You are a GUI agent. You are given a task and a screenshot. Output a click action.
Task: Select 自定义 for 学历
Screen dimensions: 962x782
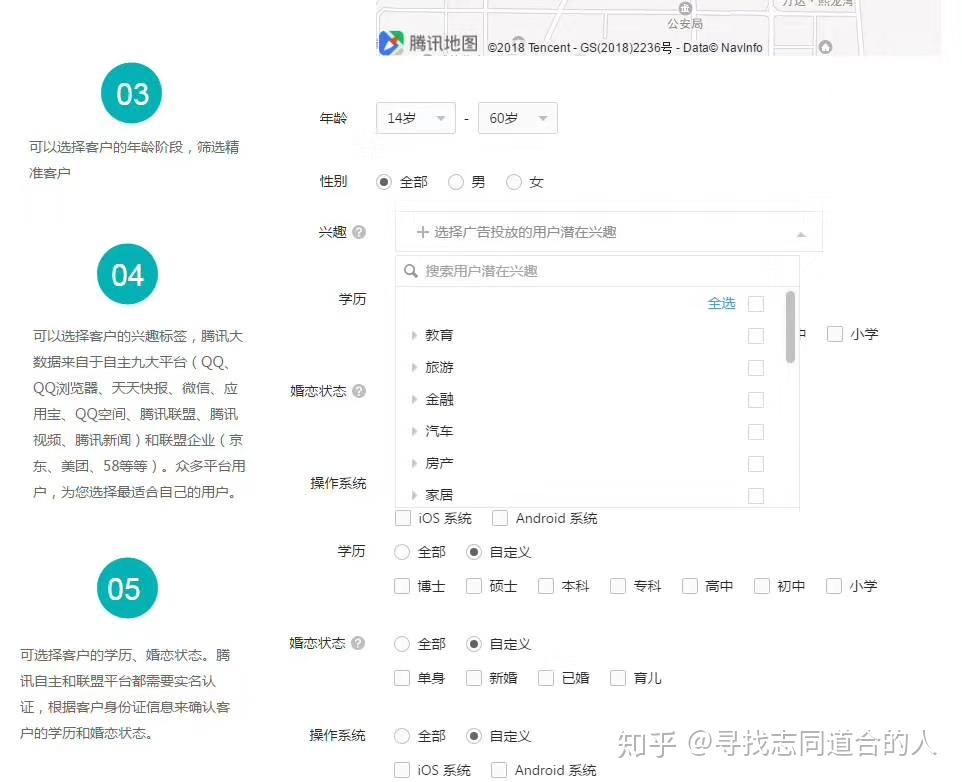[473, 552]
